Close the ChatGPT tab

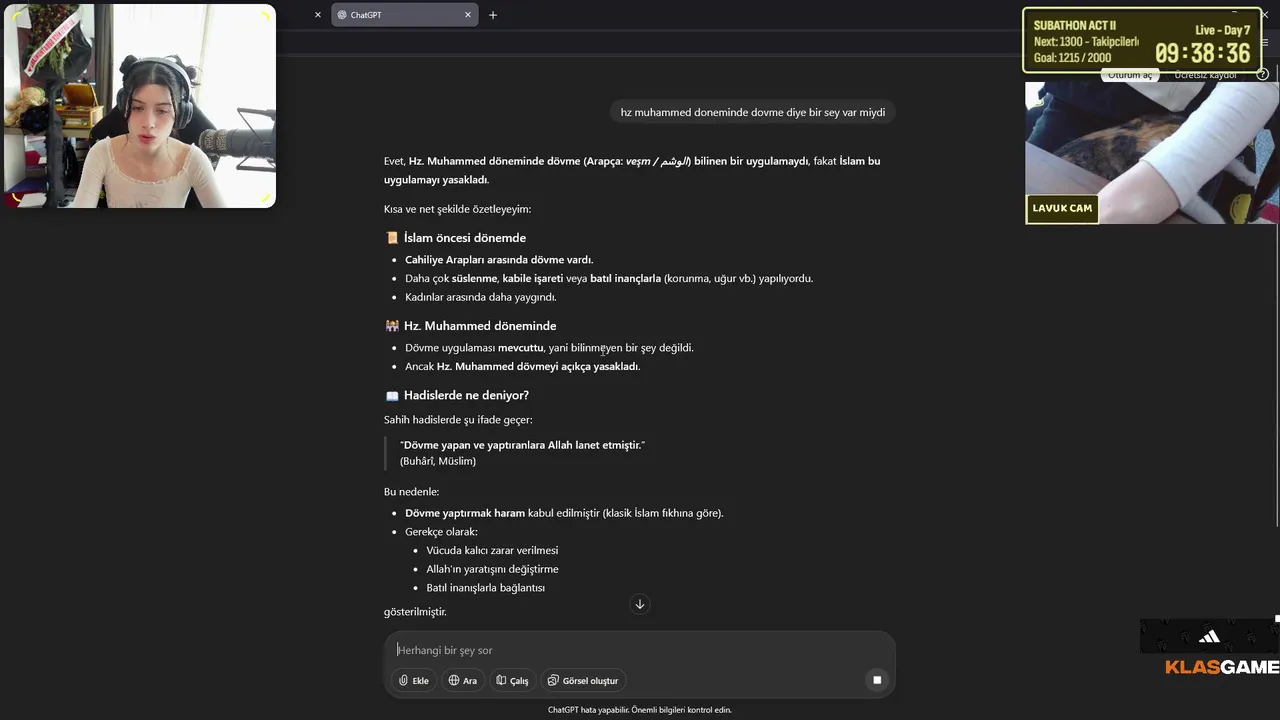coord(468,15)
